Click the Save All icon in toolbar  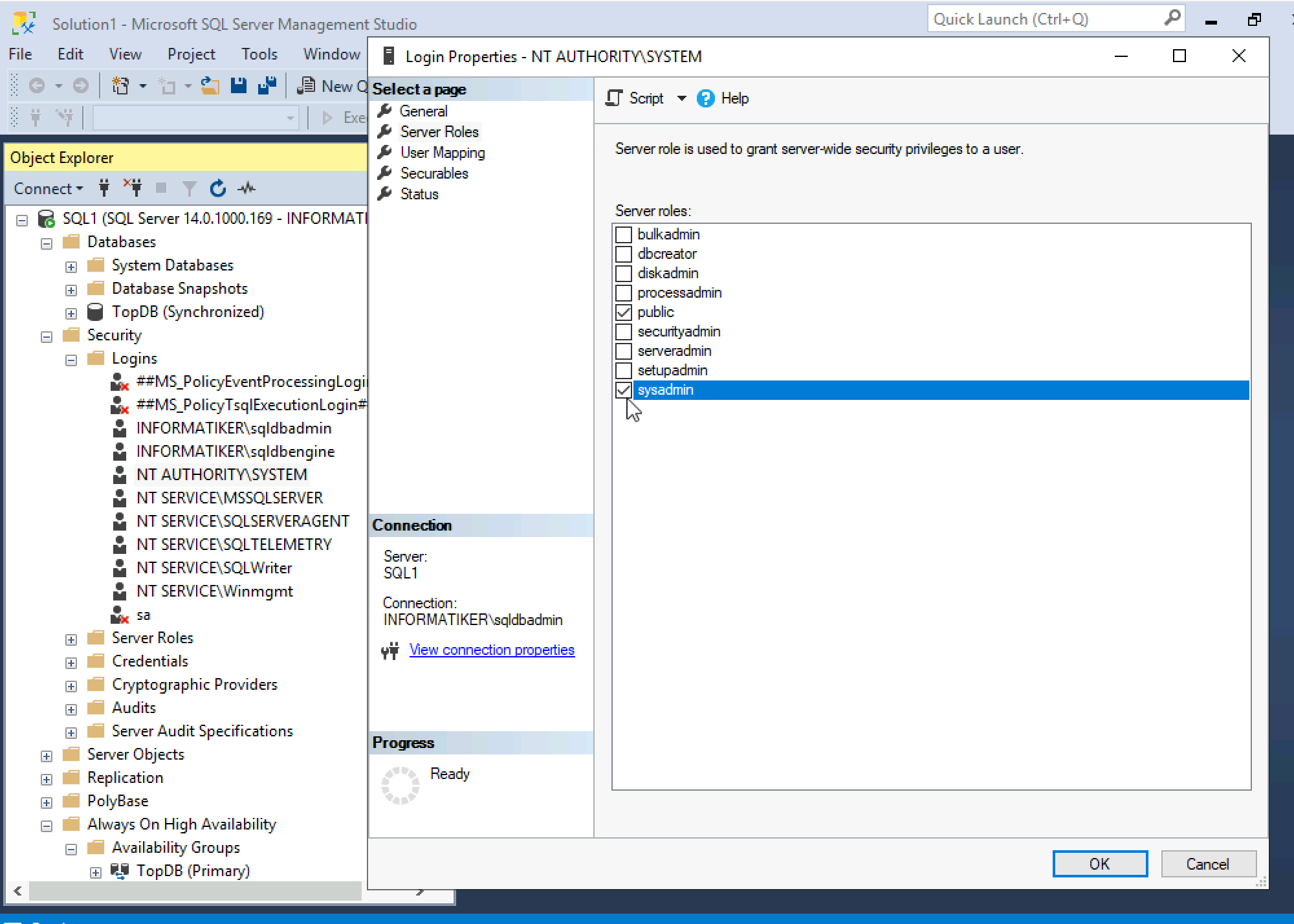pyautogui.click(x=267, y=85)
